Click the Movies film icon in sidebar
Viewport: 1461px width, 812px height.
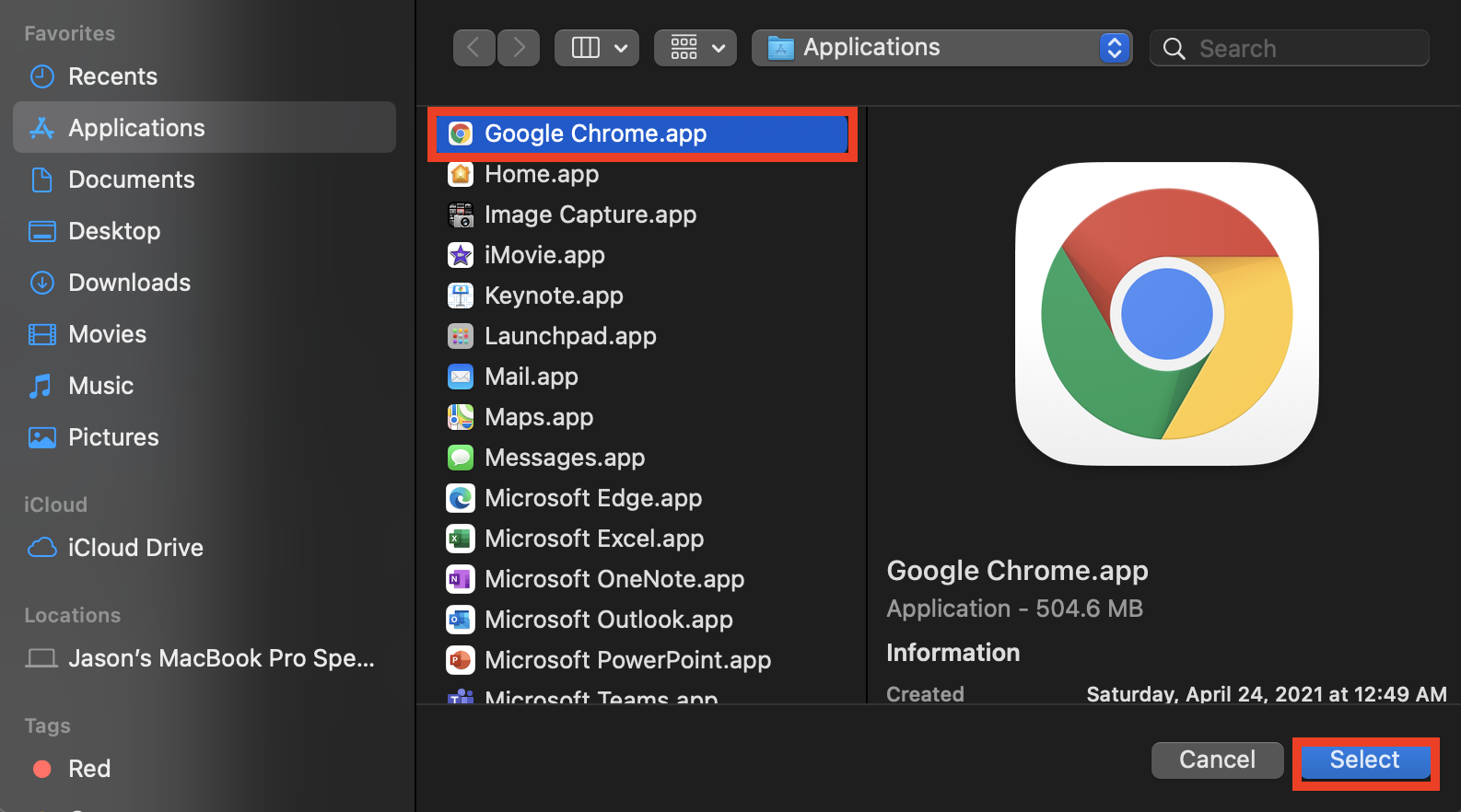pos(42,334)
